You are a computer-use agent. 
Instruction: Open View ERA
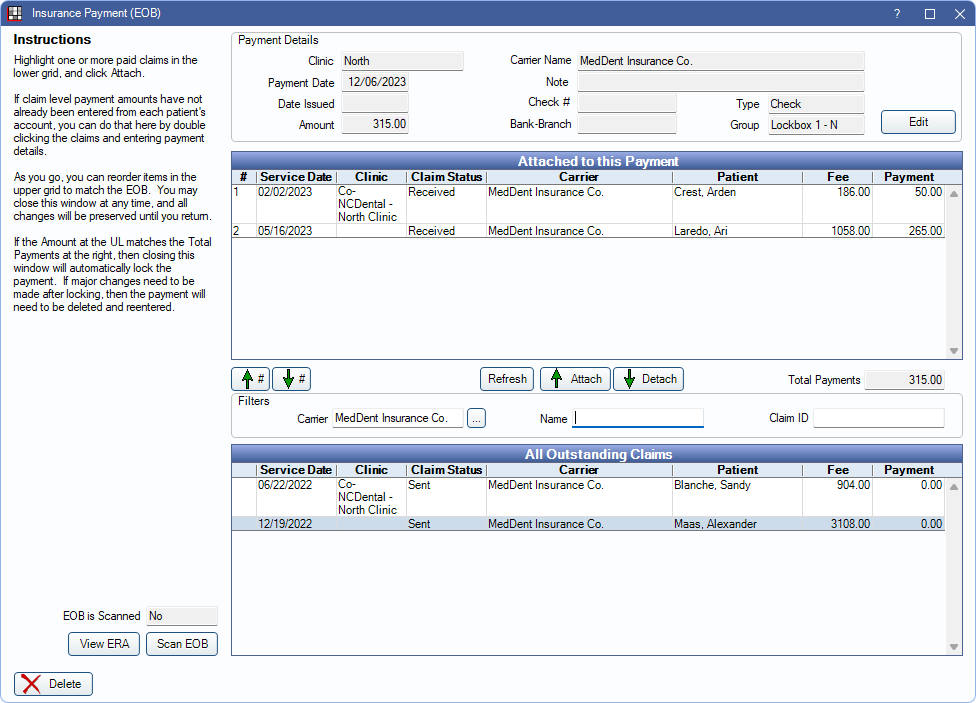click(104, 644)
